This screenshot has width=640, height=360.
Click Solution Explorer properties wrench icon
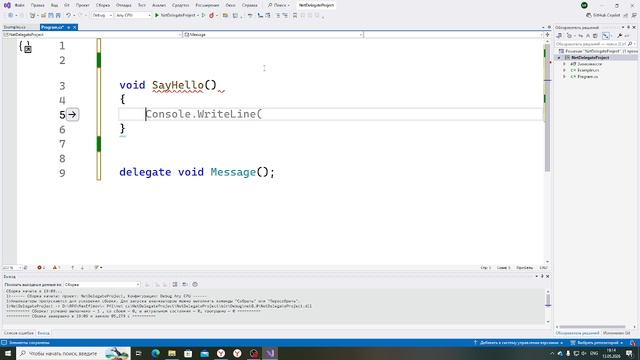[x=620, y=36]
